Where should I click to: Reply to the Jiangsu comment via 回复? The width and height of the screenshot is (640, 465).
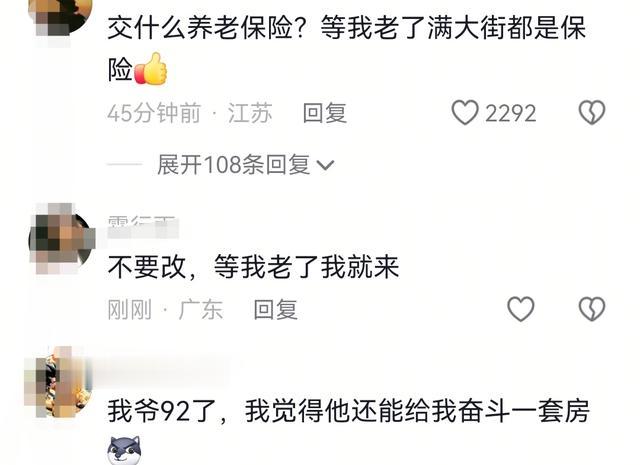[325, 113]
